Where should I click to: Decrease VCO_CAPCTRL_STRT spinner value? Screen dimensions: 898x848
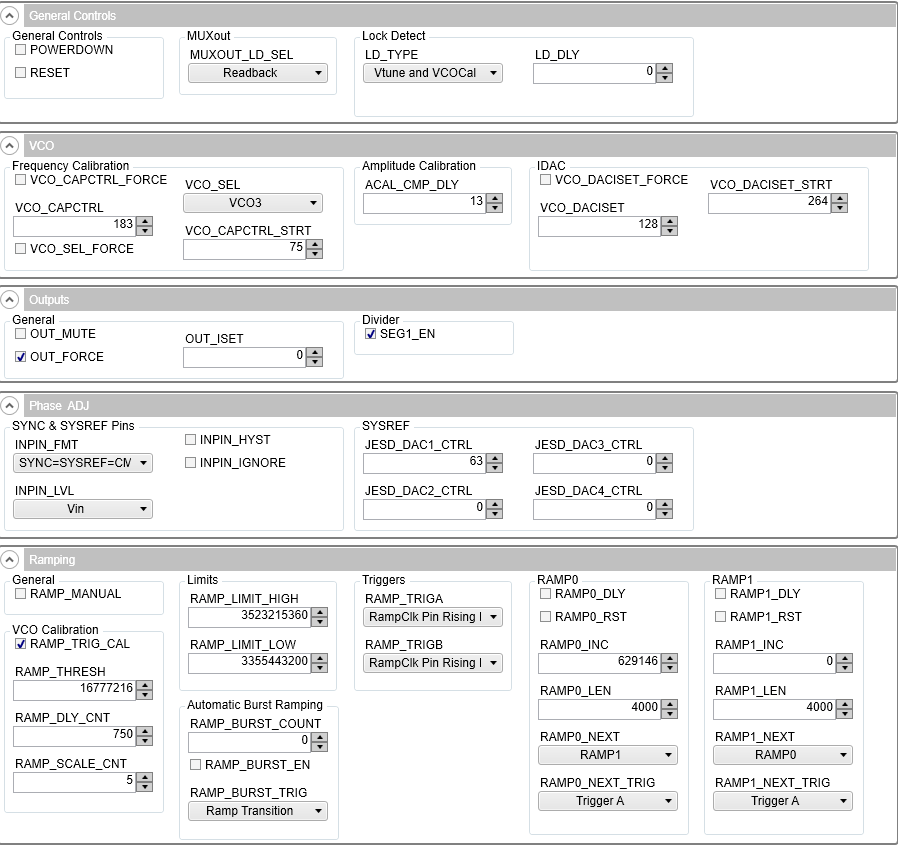coord(314,254)
